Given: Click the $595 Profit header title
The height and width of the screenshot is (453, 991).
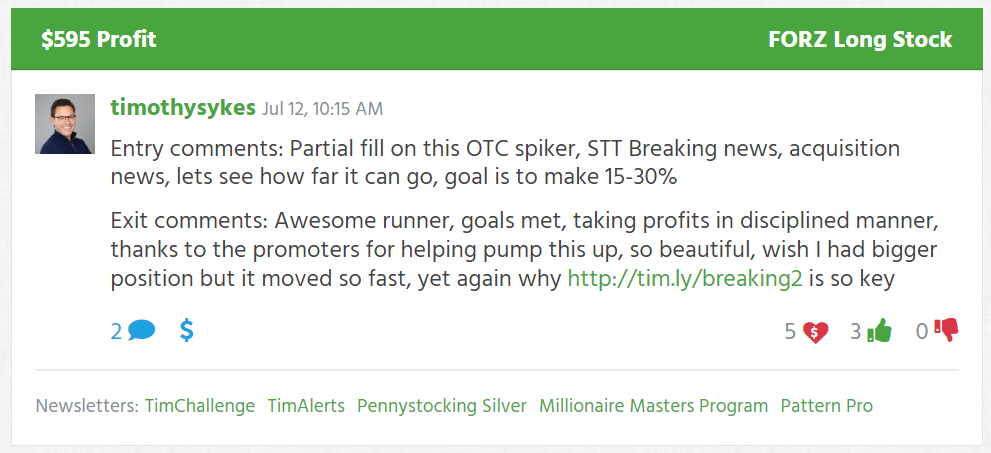Looking at the screenshot, I should (x=99, y=40).
